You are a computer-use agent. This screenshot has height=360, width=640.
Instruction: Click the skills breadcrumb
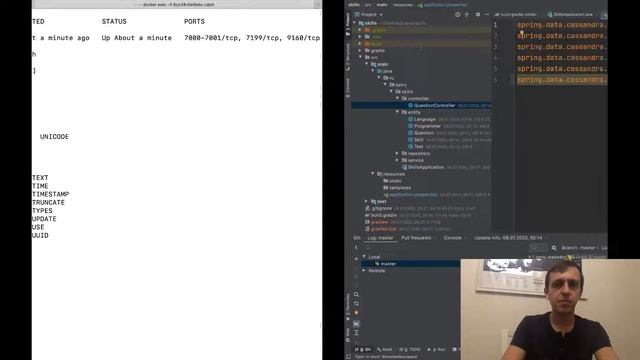pyautogui.click(x=354, y=5)
